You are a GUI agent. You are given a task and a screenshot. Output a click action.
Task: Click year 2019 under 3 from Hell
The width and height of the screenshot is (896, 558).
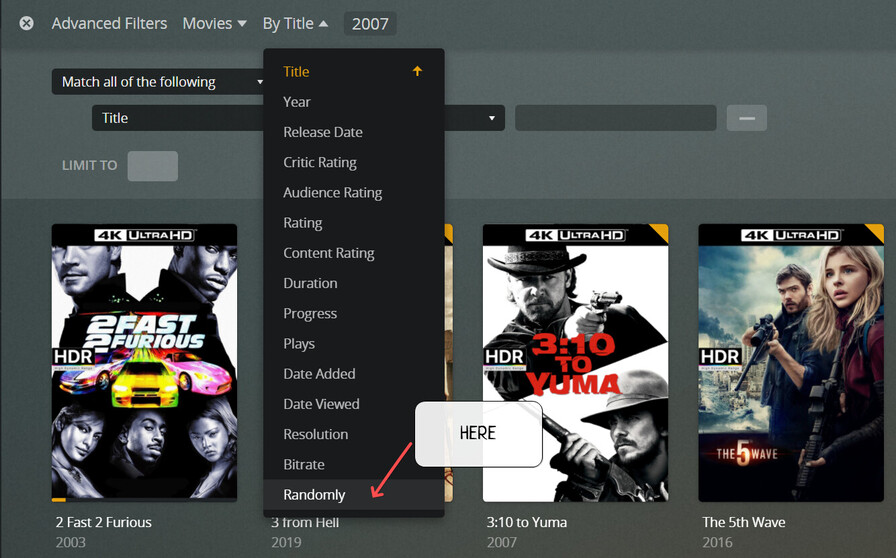pos(286,542)
